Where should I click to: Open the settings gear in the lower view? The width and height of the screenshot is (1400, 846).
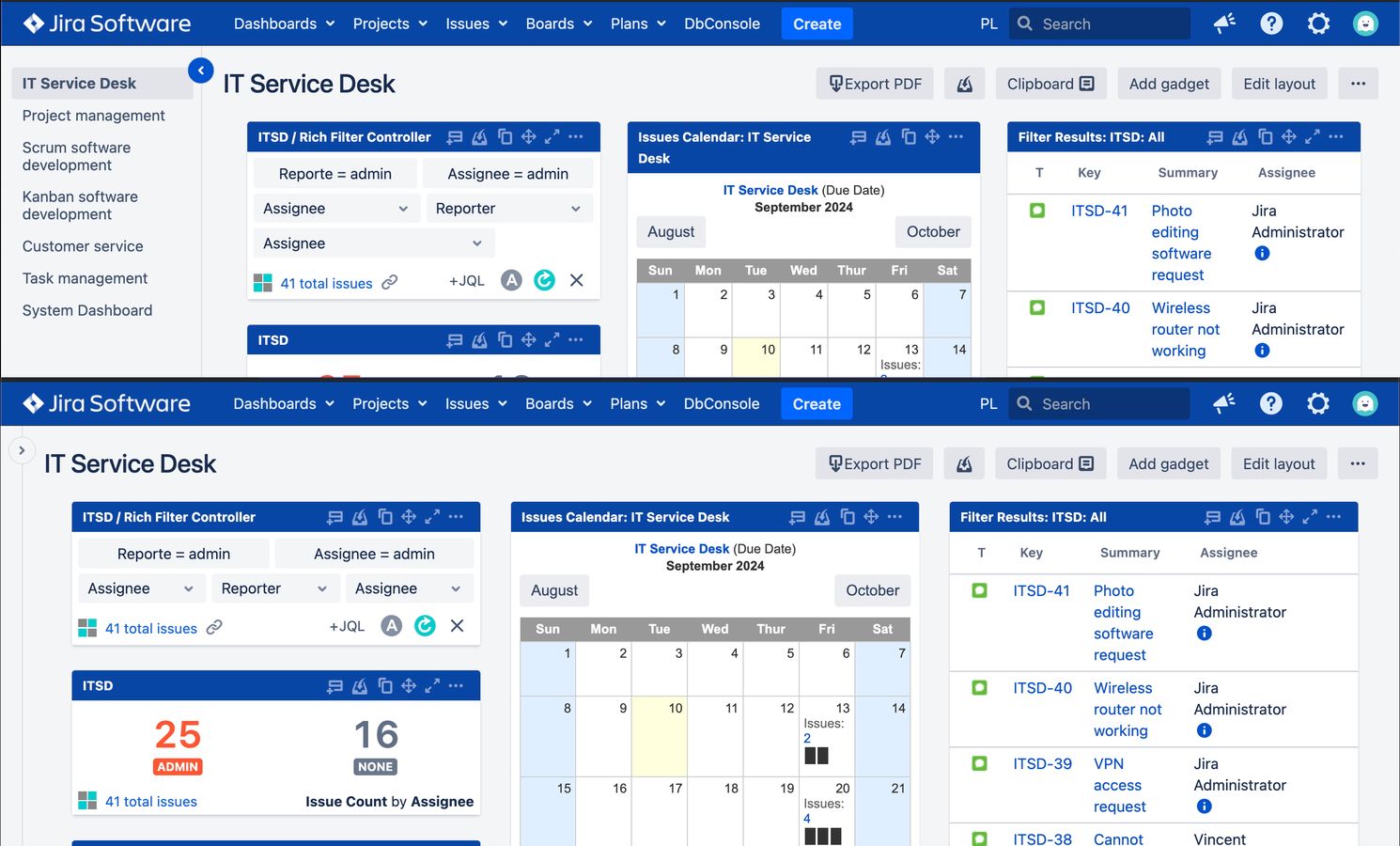[x=1318, y=403]
